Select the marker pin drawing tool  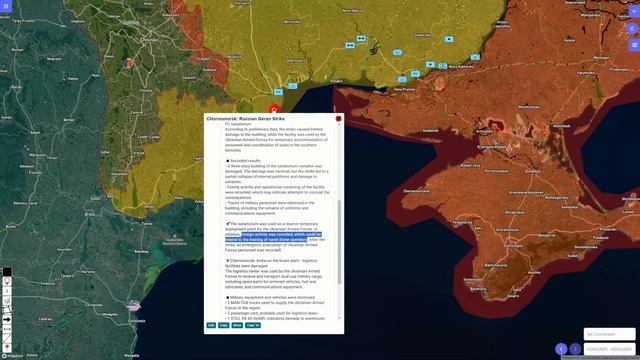pos(7,281)
